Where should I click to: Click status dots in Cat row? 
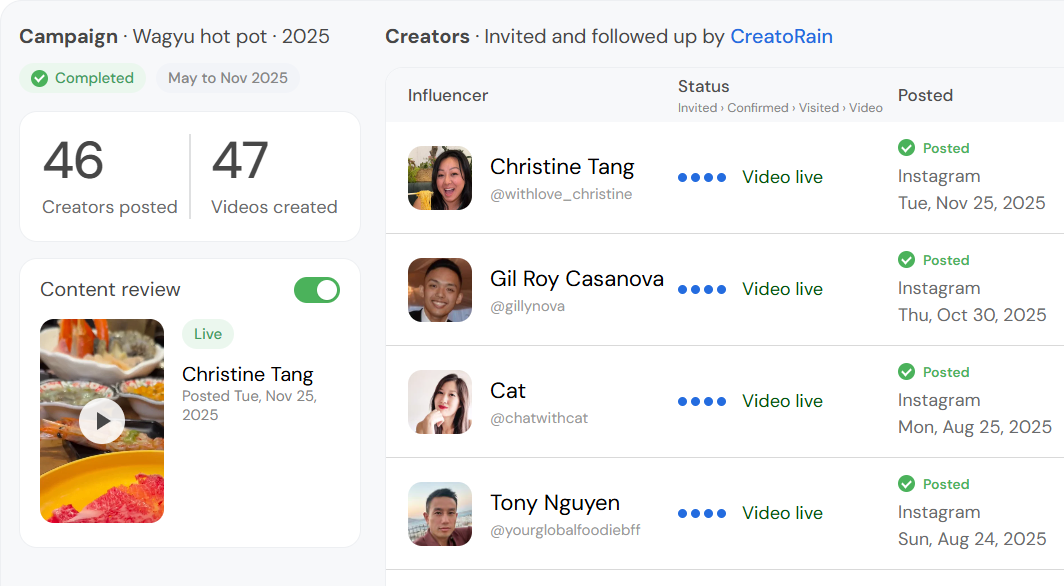click(702, 402)
